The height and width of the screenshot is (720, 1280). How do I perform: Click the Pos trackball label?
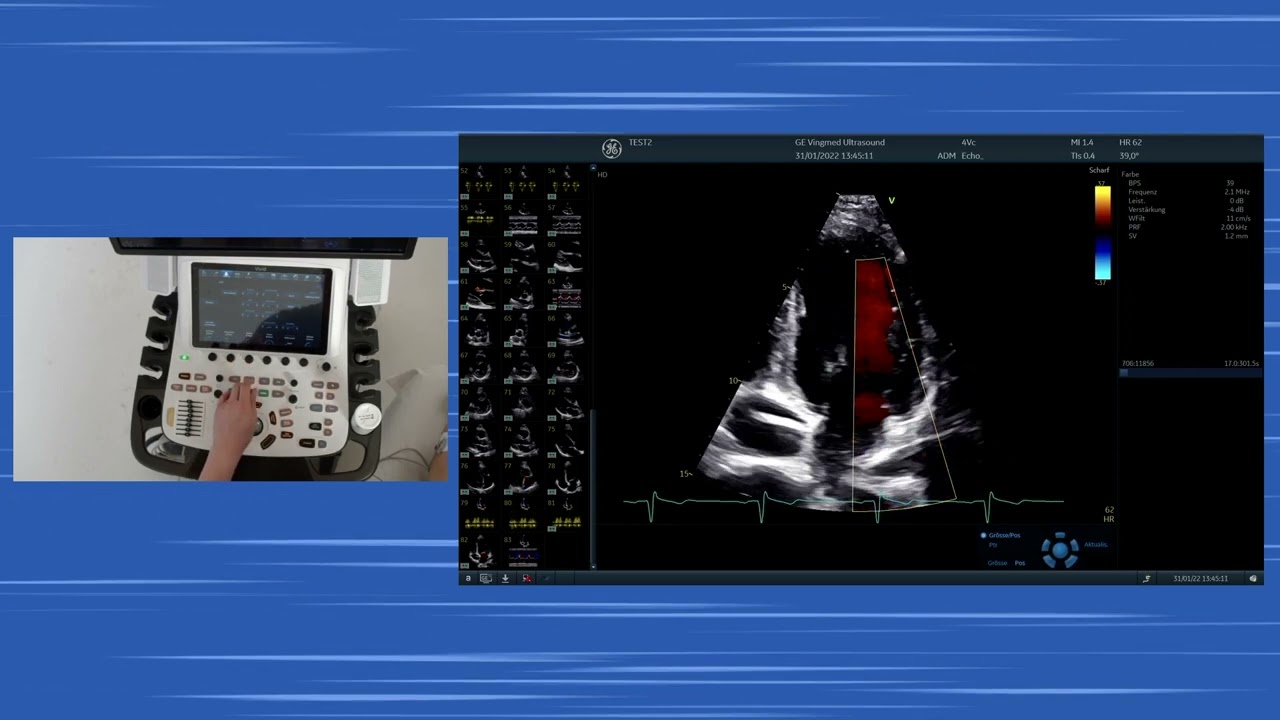pos(1020,563)
